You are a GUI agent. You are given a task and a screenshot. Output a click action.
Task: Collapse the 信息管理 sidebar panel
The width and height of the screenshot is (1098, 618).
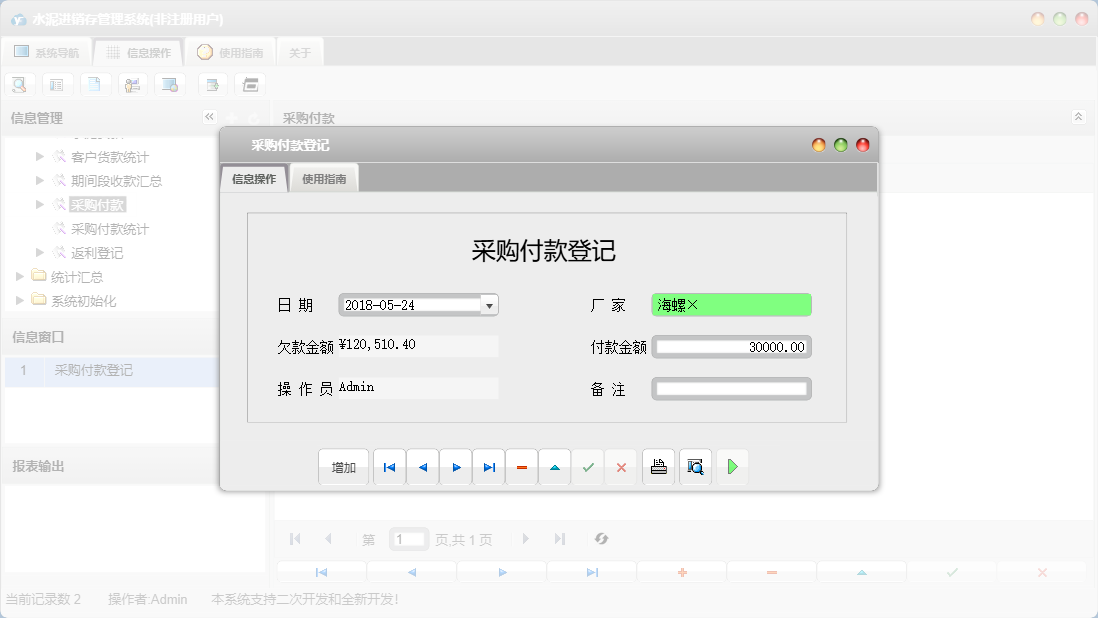(209, 117)
